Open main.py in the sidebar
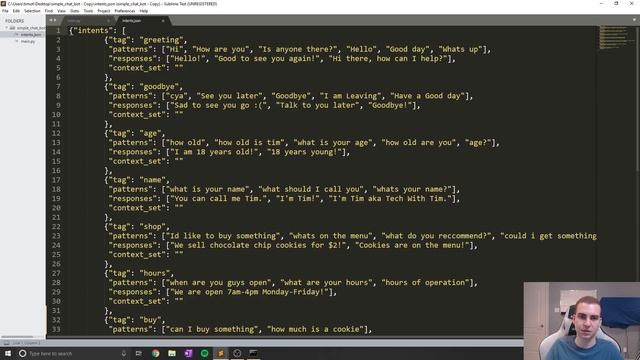Viewport: 640px width, 360px height. [28, 41]
